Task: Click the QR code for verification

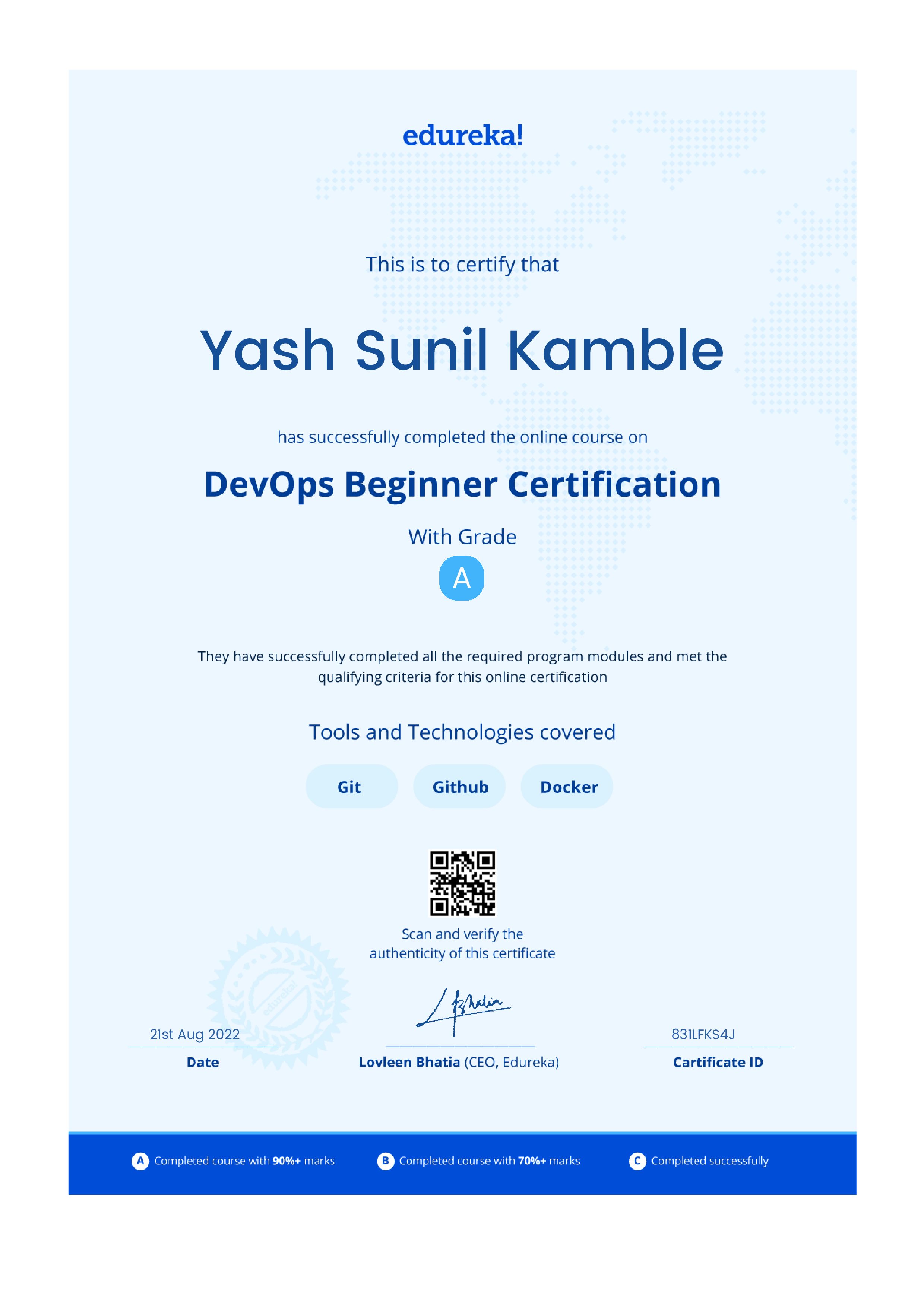Action: click(x=462, y=883)
